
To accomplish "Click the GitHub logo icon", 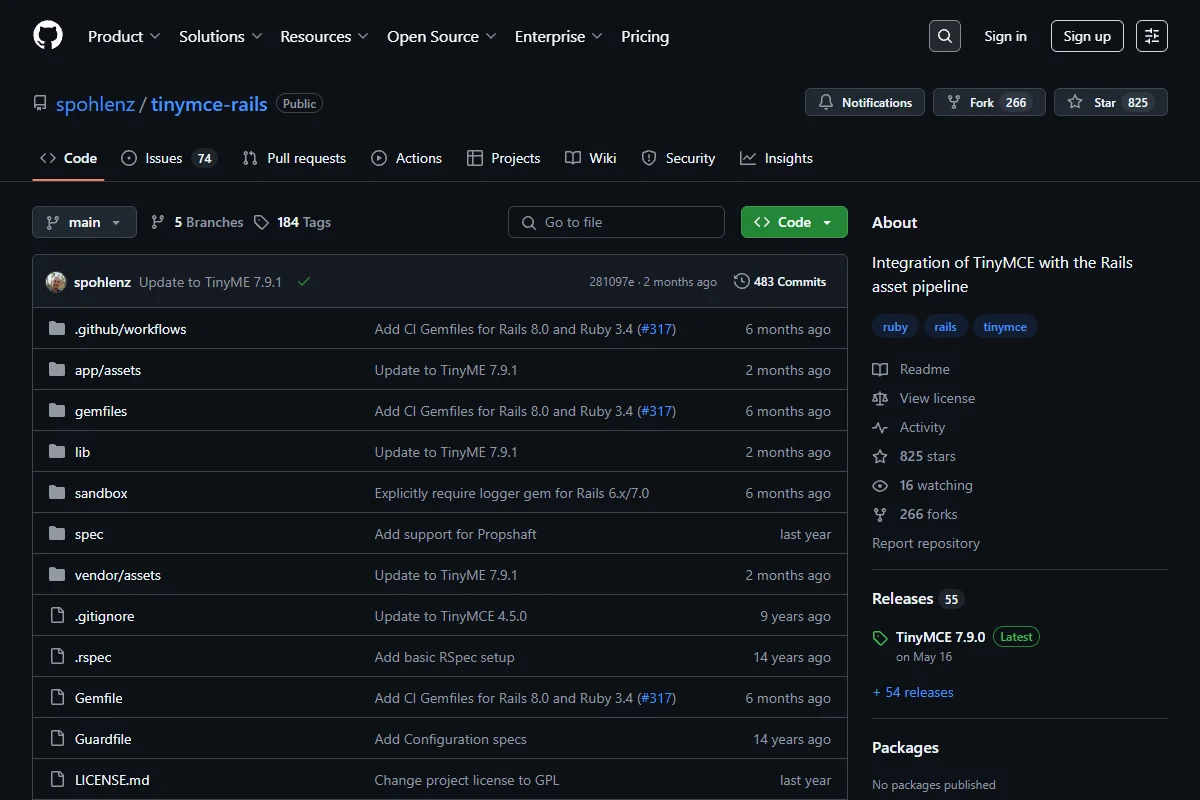I will [x=48, y=36].
